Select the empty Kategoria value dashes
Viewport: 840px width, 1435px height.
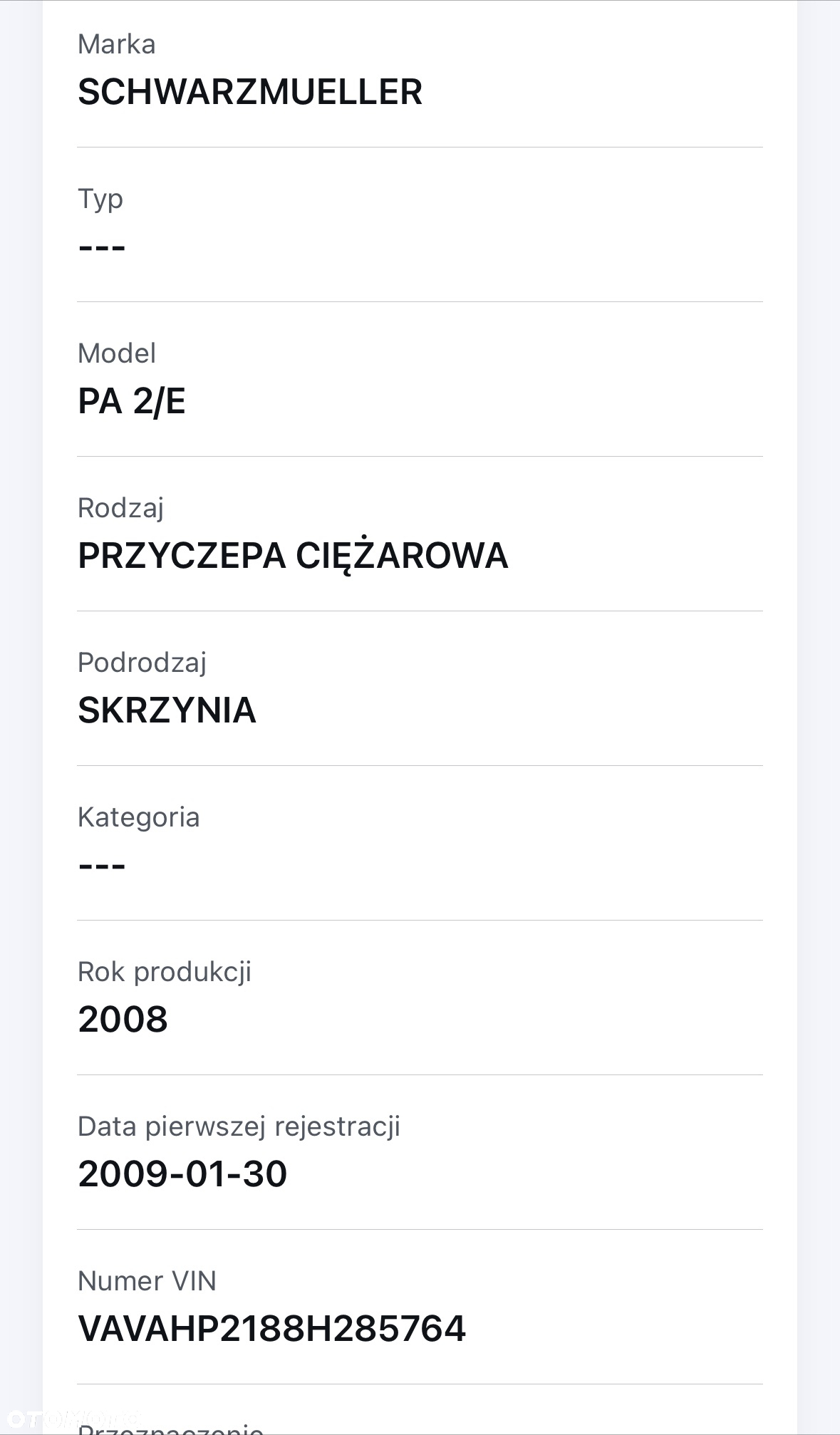pos(102,866)
